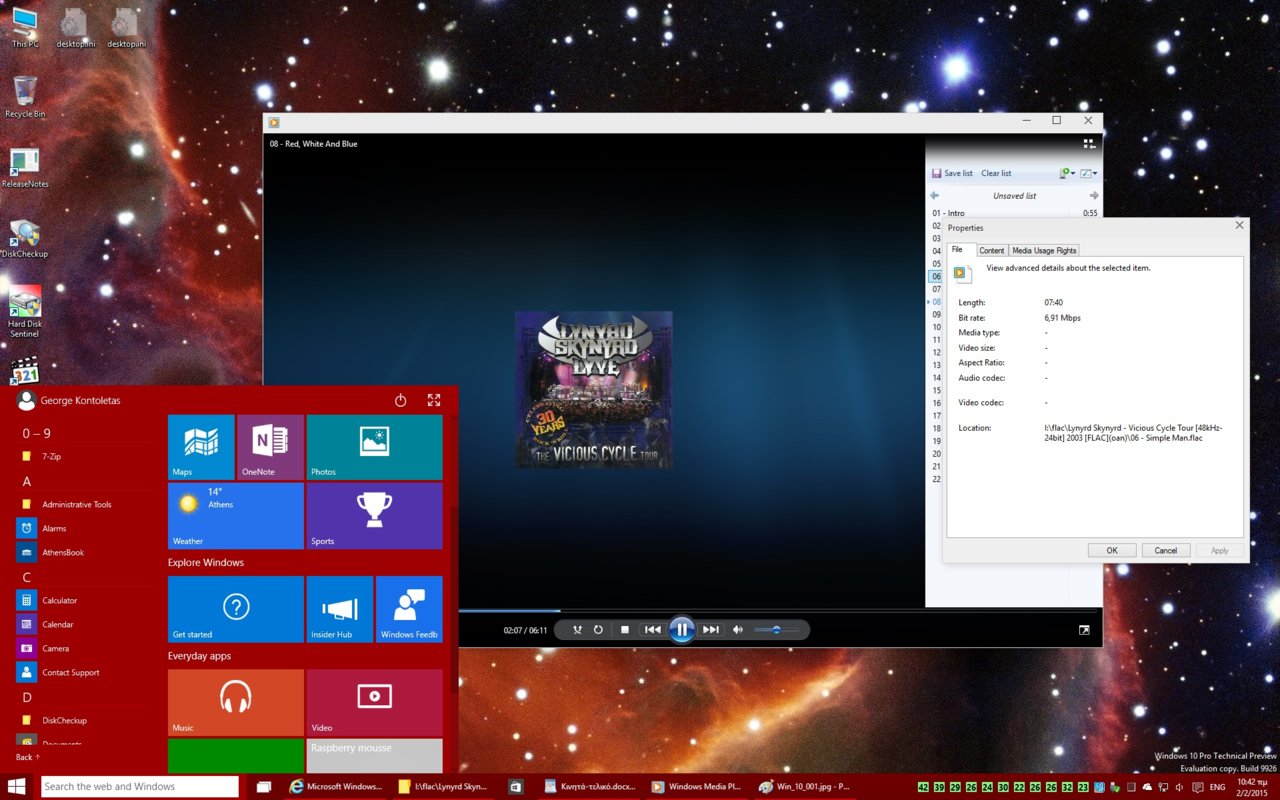Skip to the next track
Image resolution: width=1280 pixels, height=800 pixels.
tap(711, 630)
